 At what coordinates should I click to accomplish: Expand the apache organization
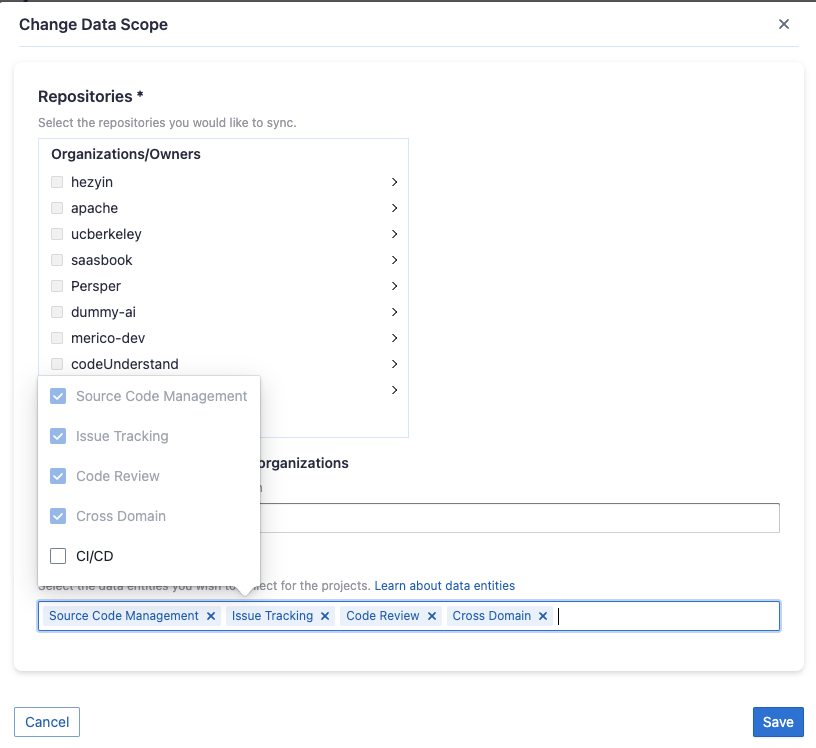point(395,208)
